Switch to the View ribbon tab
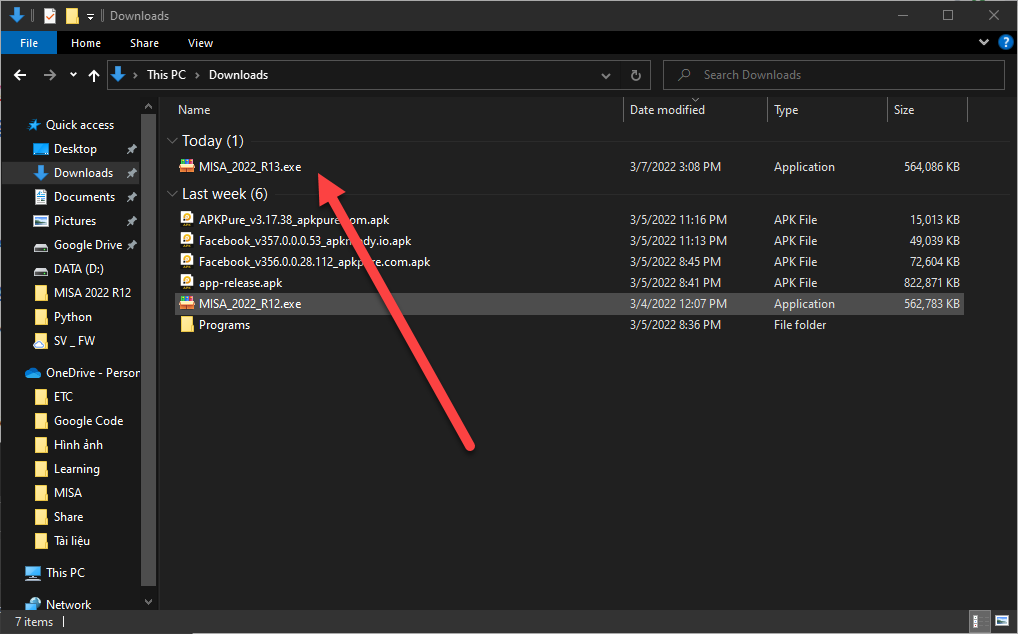Viewport: 1018px width, 634px height. pos(200,43)
